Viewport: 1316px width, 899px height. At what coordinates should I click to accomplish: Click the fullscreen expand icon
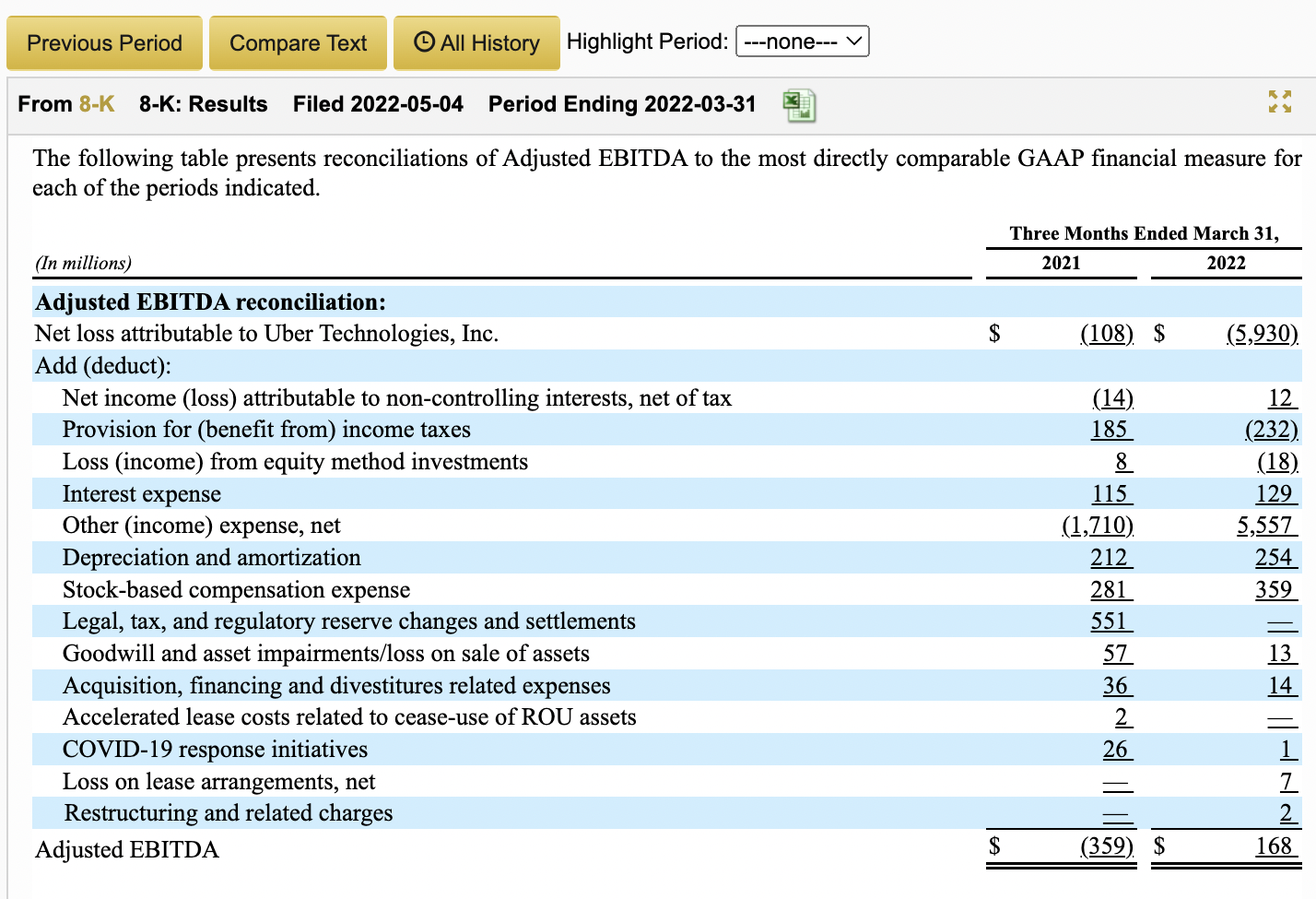(1279, 101)
